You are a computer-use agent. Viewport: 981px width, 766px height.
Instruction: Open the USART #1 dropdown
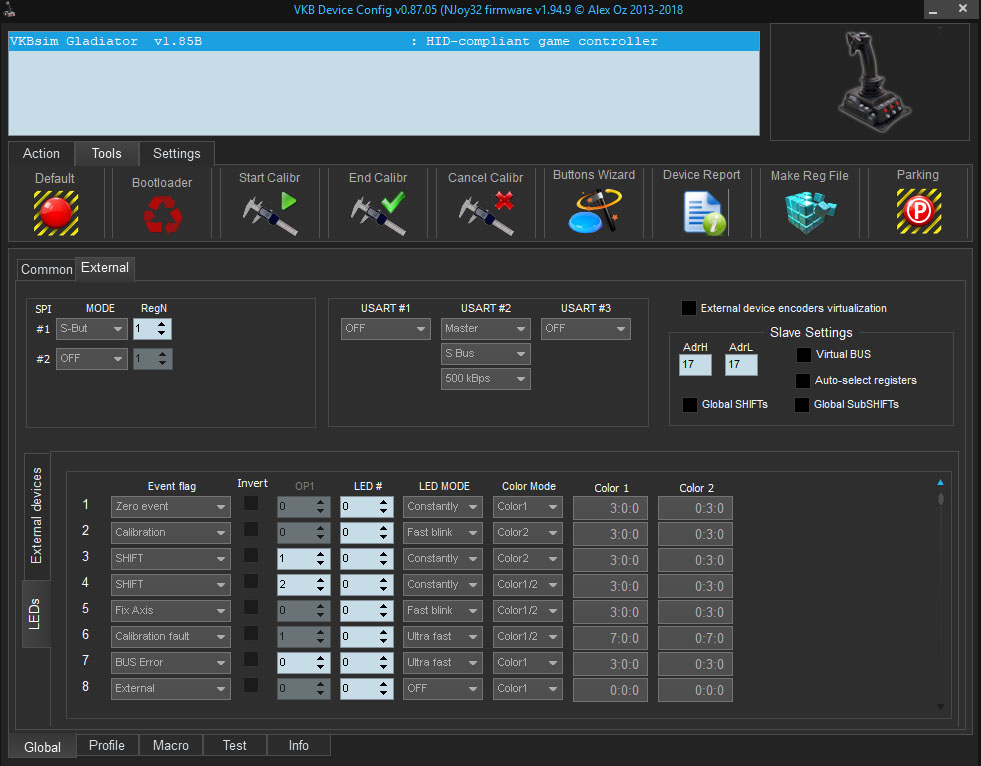pyautogui.click(x=385, y=328)
